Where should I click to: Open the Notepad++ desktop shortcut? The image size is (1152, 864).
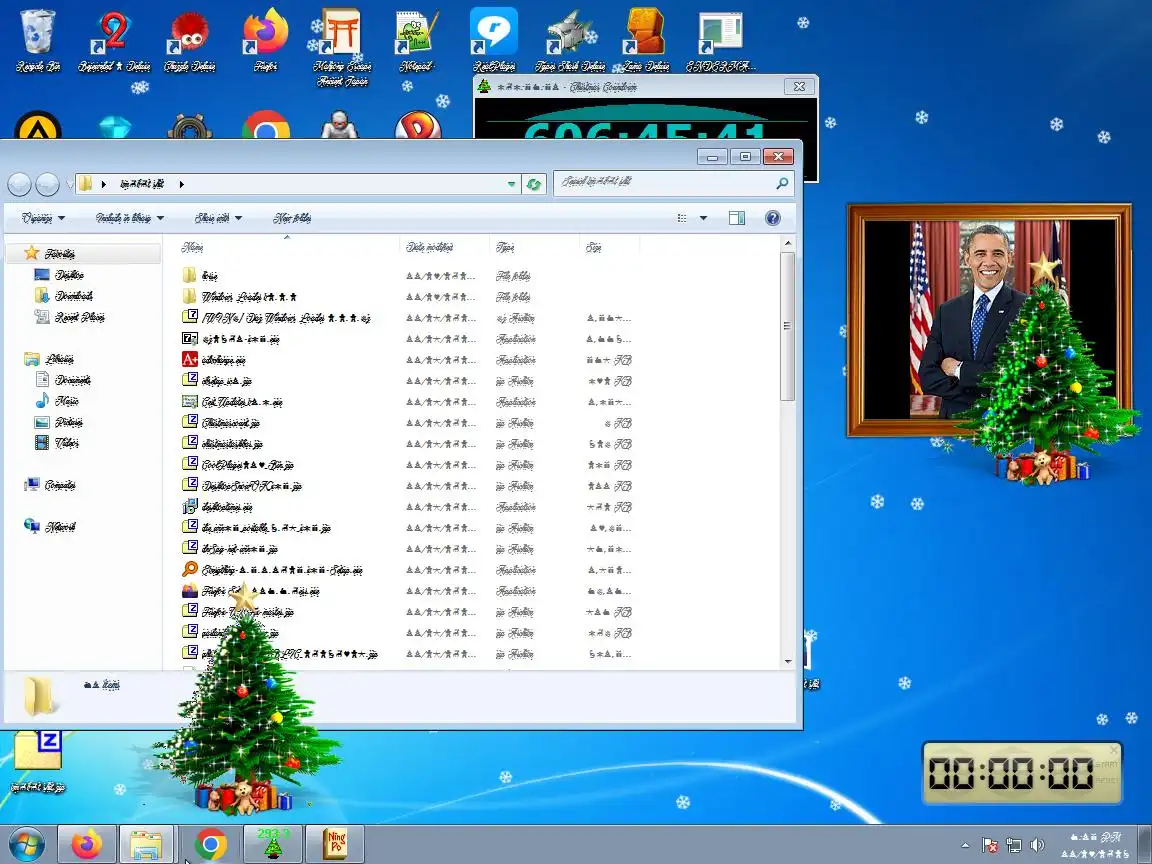[417, 40]
